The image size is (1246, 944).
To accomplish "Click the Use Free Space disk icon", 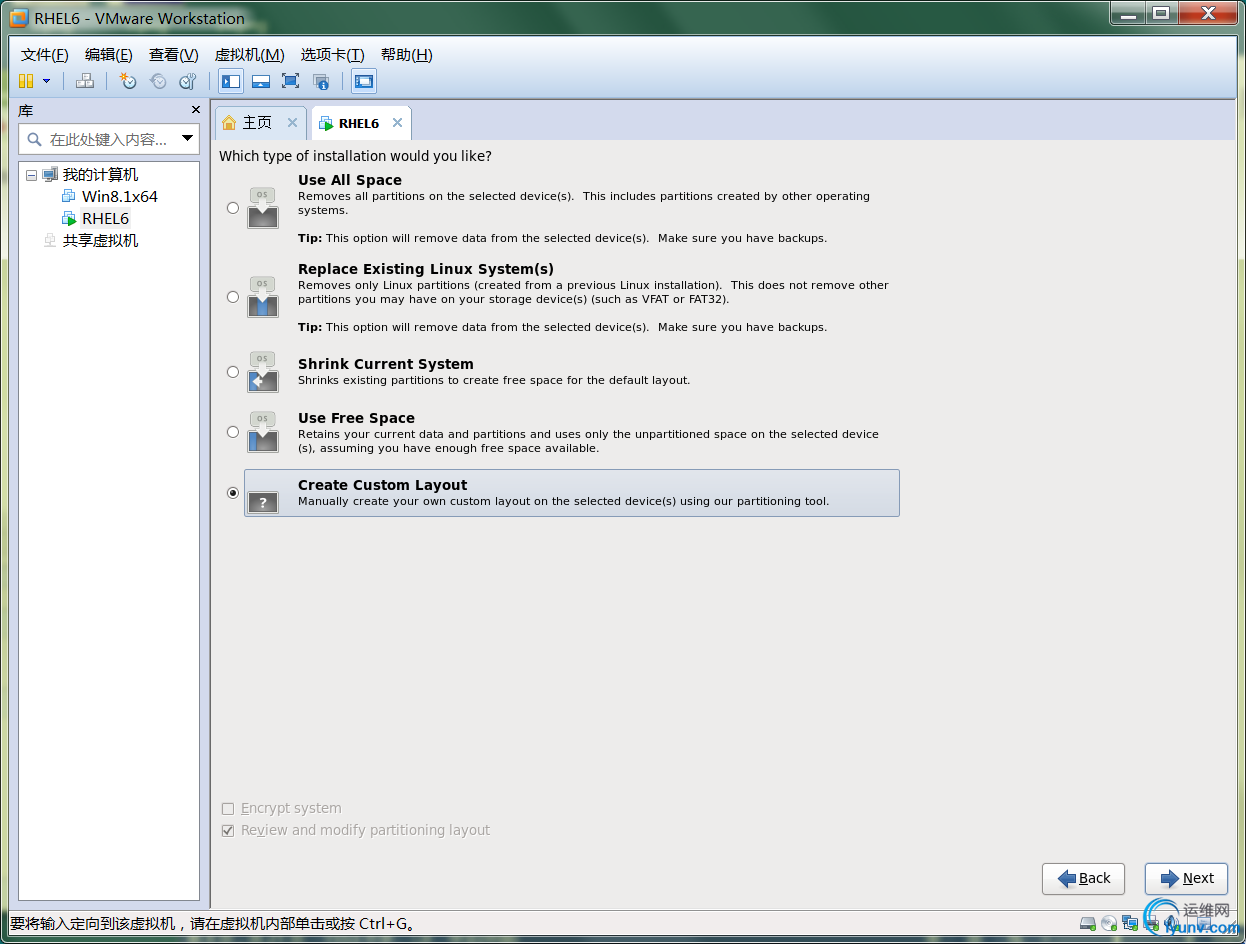I will pyautogui.click(x=263, y=433).
